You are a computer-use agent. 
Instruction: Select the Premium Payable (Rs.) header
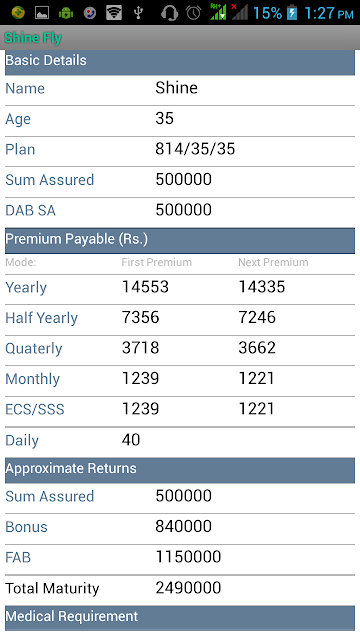(x=180, y=240)
